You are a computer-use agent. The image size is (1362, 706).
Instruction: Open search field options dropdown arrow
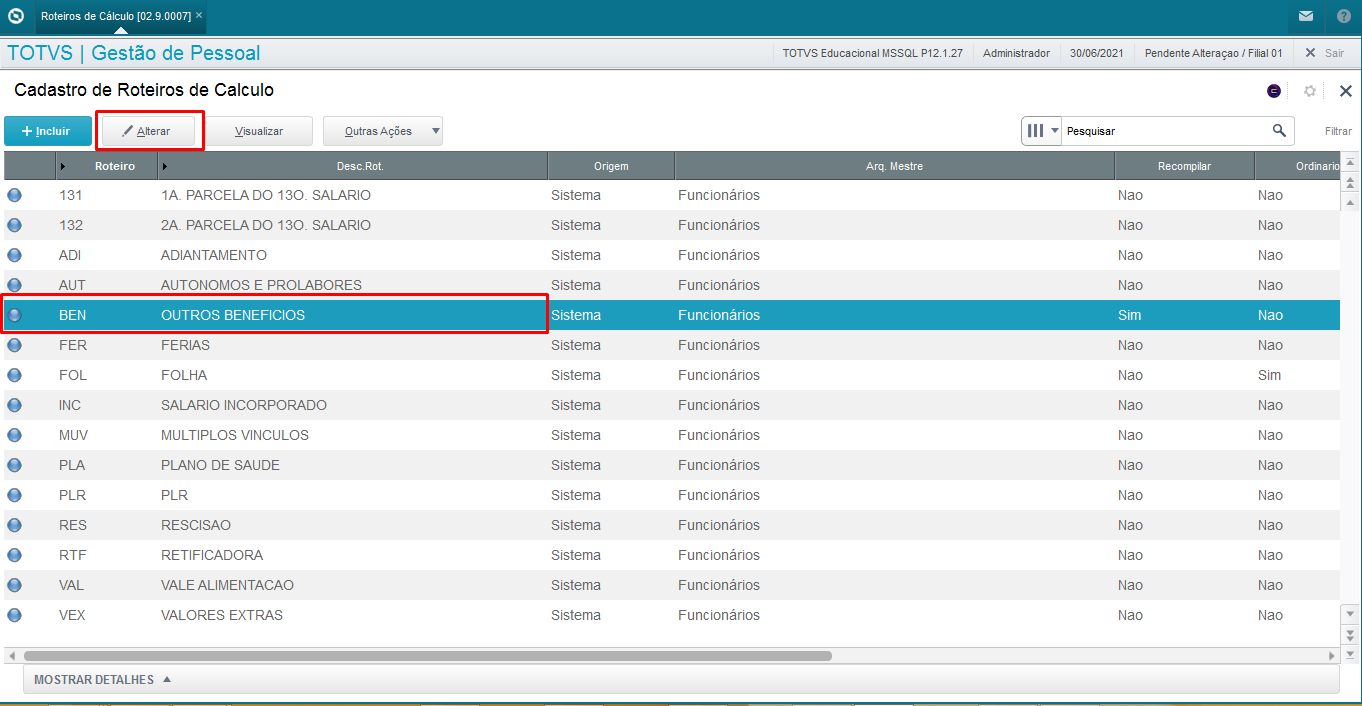coord(1055,131)
